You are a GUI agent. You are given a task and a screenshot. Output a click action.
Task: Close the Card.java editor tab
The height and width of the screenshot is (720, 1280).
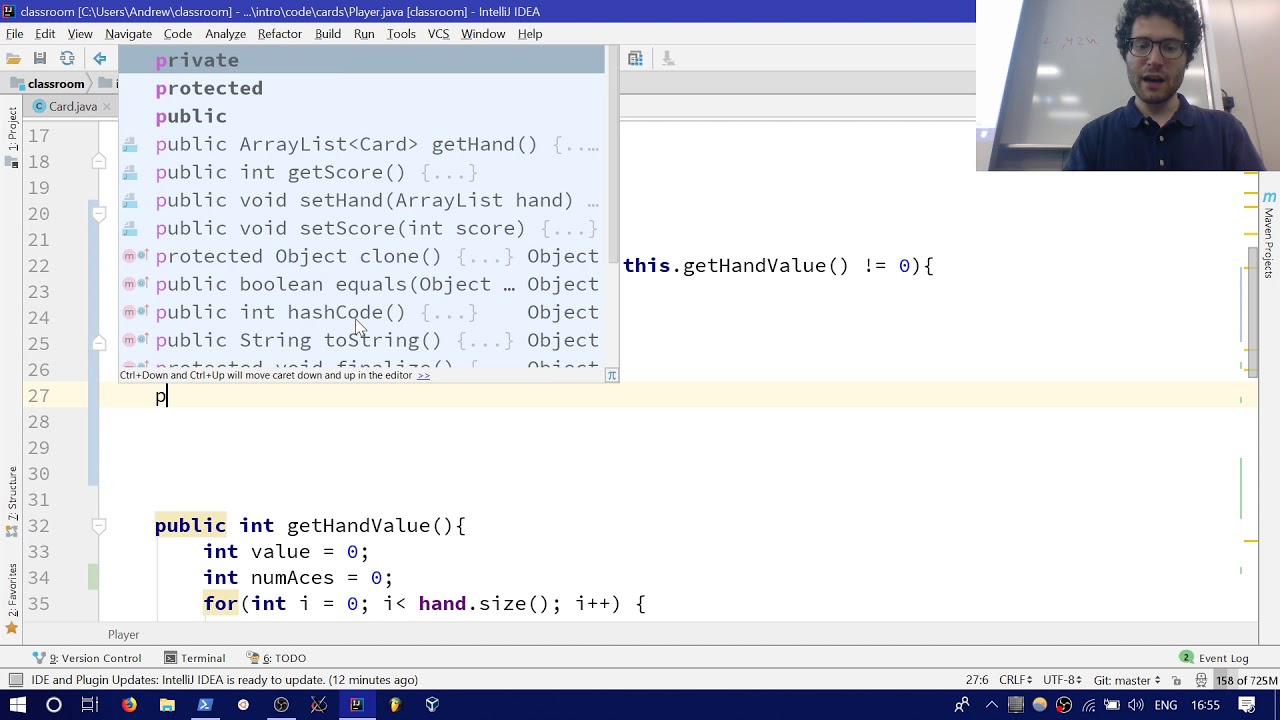click(108, 107)
